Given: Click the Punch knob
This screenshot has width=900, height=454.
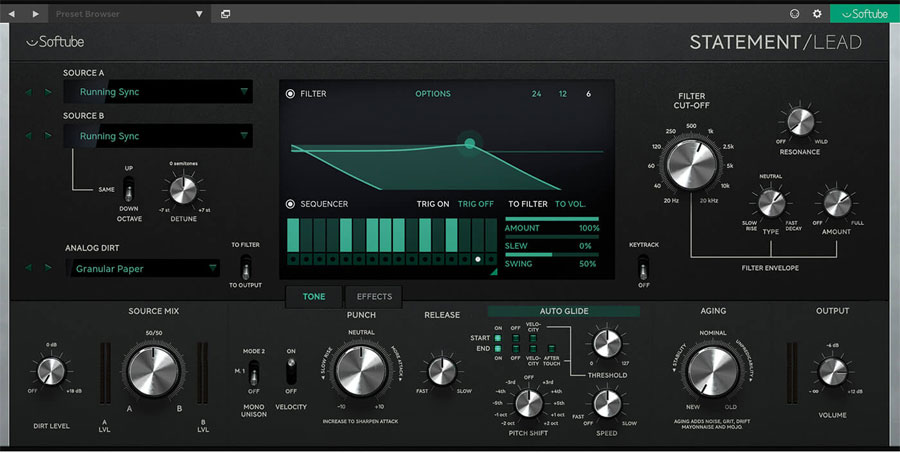Looking at the screenshot, I should (361, 370).
